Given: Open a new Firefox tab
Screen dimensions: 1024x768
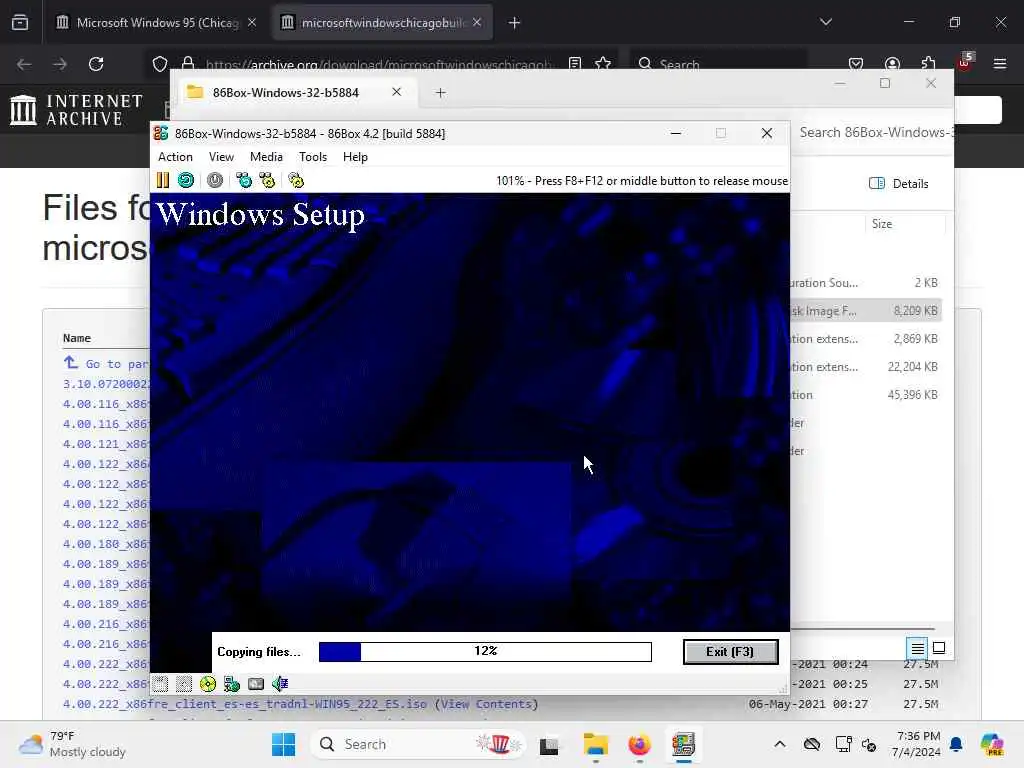Looking at the screenshot, I should tap(515, 23).
